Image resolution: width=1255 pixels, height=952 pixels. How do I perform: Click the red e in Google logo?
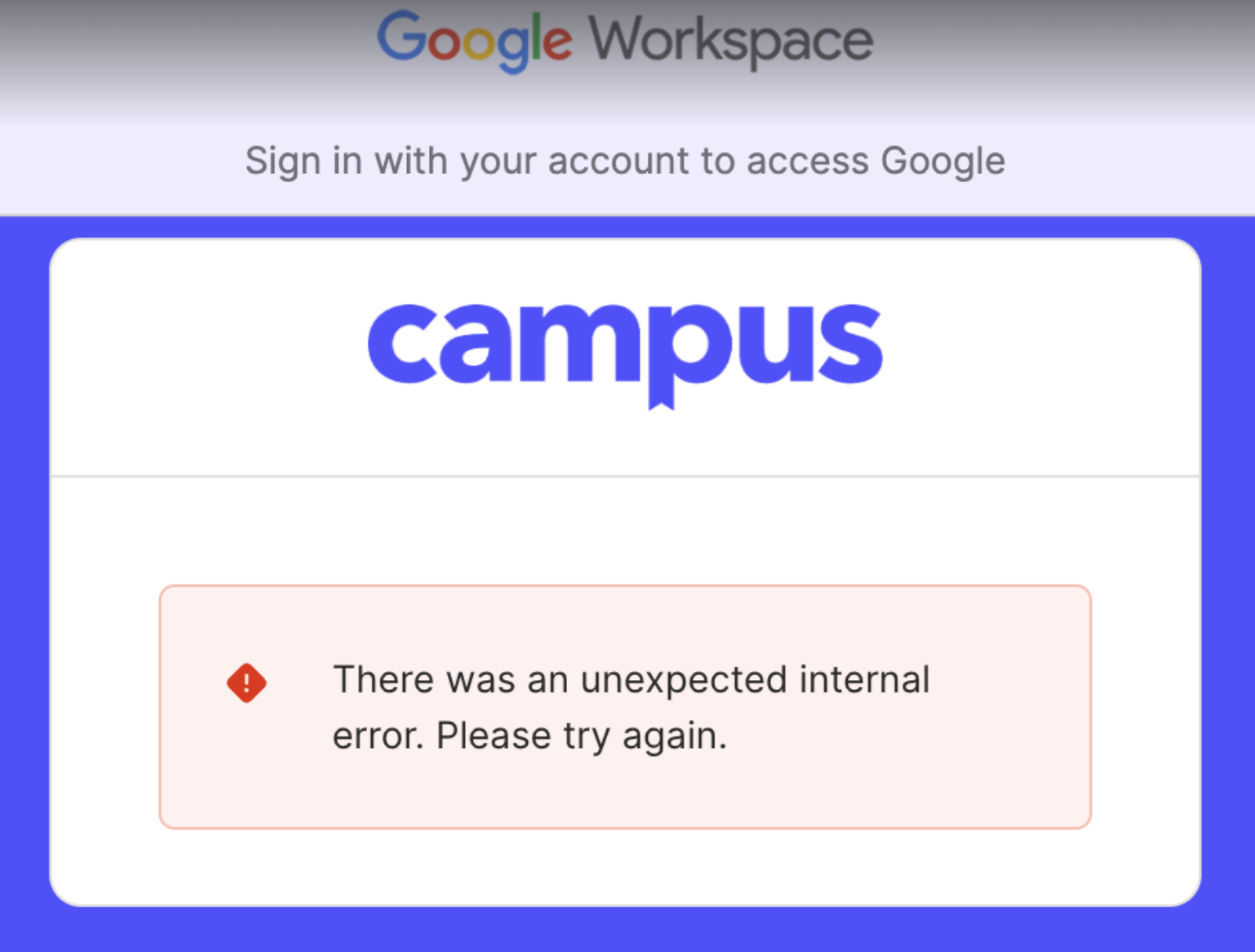pyautogui.click(x=556, y=43)
